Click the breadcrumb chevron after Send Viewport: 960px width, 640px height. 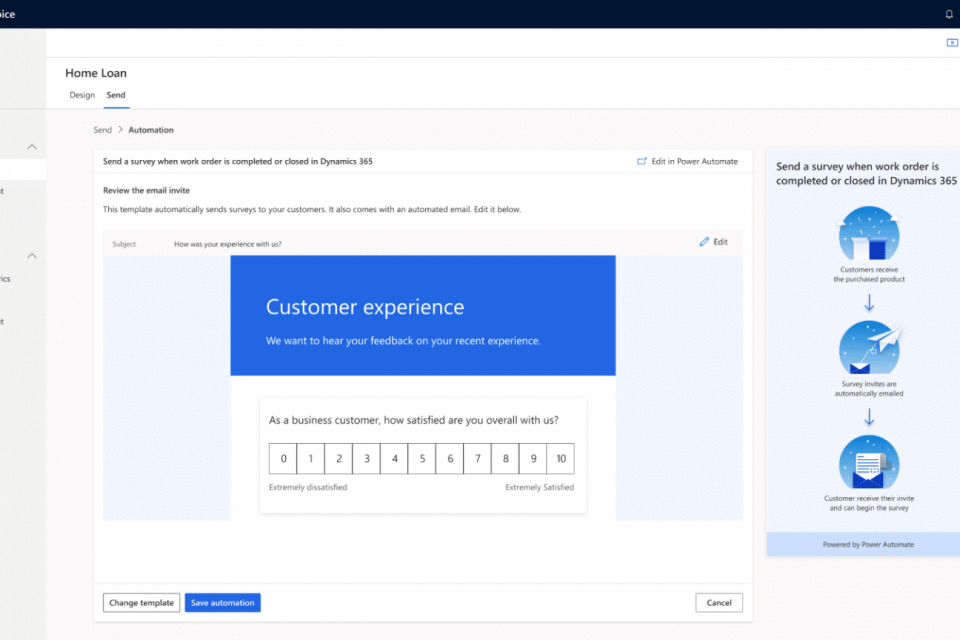coord(120,130)
